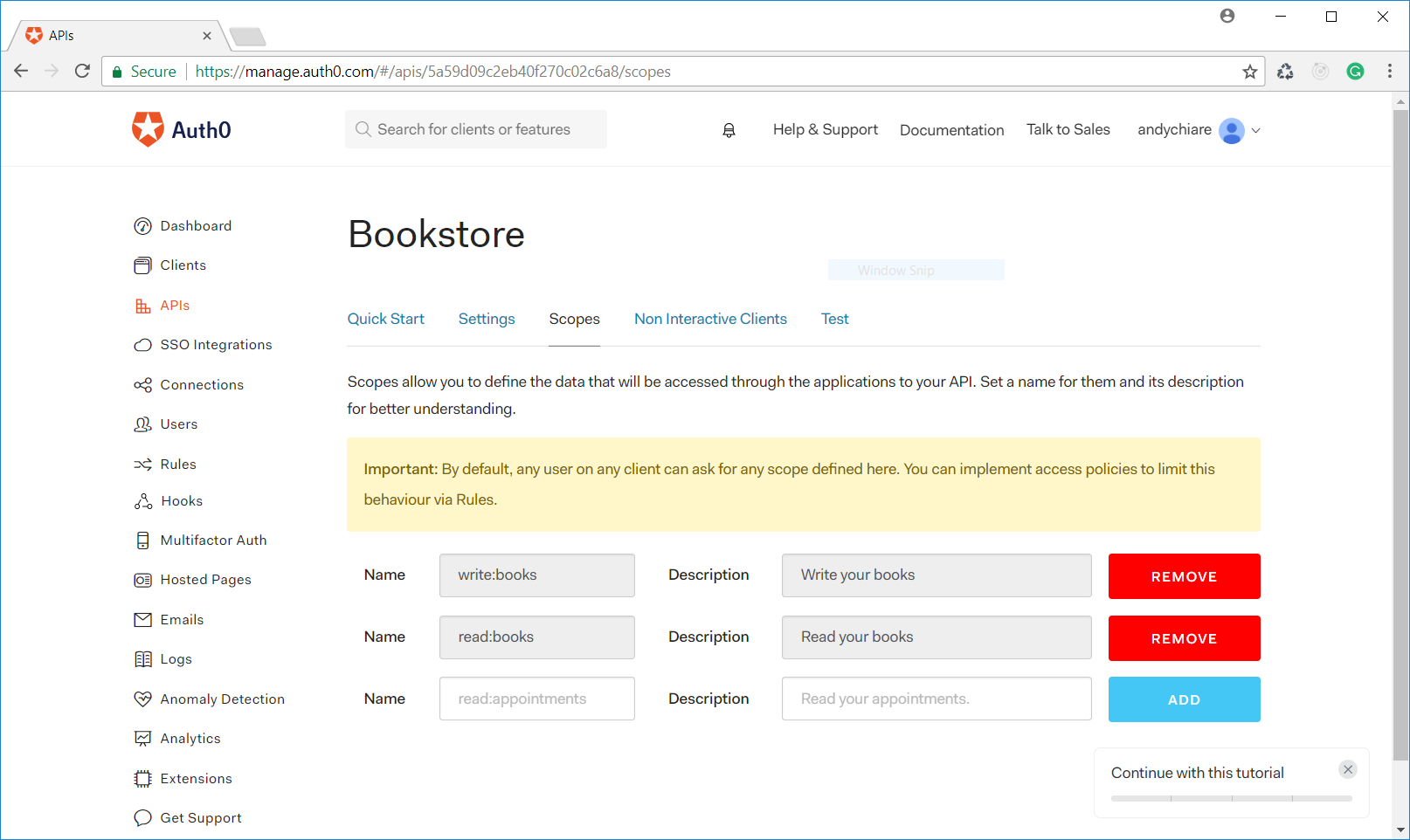Viewport: 1410px width, 840px height.
Task: Click the notifications bell icon
Action: pyautogui.click(x=729, y=130)
